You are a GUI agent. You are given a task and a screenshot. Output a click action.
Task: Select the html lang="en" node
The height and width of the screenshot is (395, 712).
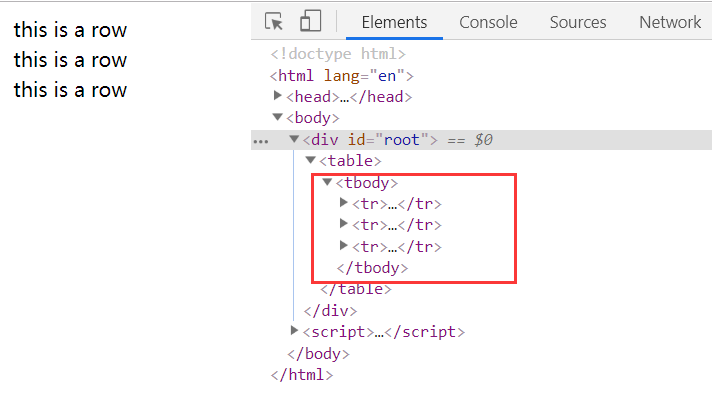pyautogui.click(x=341, y=75)
